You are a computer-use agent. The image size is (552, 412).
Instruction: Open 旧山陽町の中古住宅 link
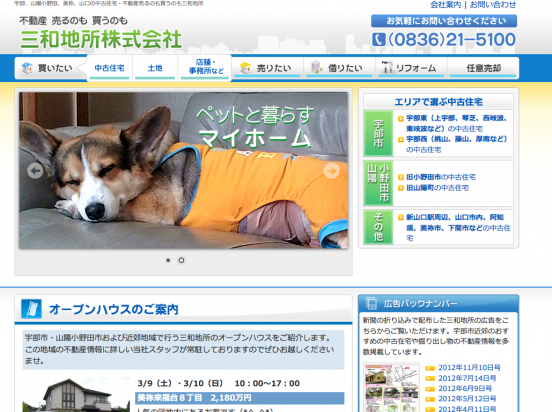tap(437, 188)
